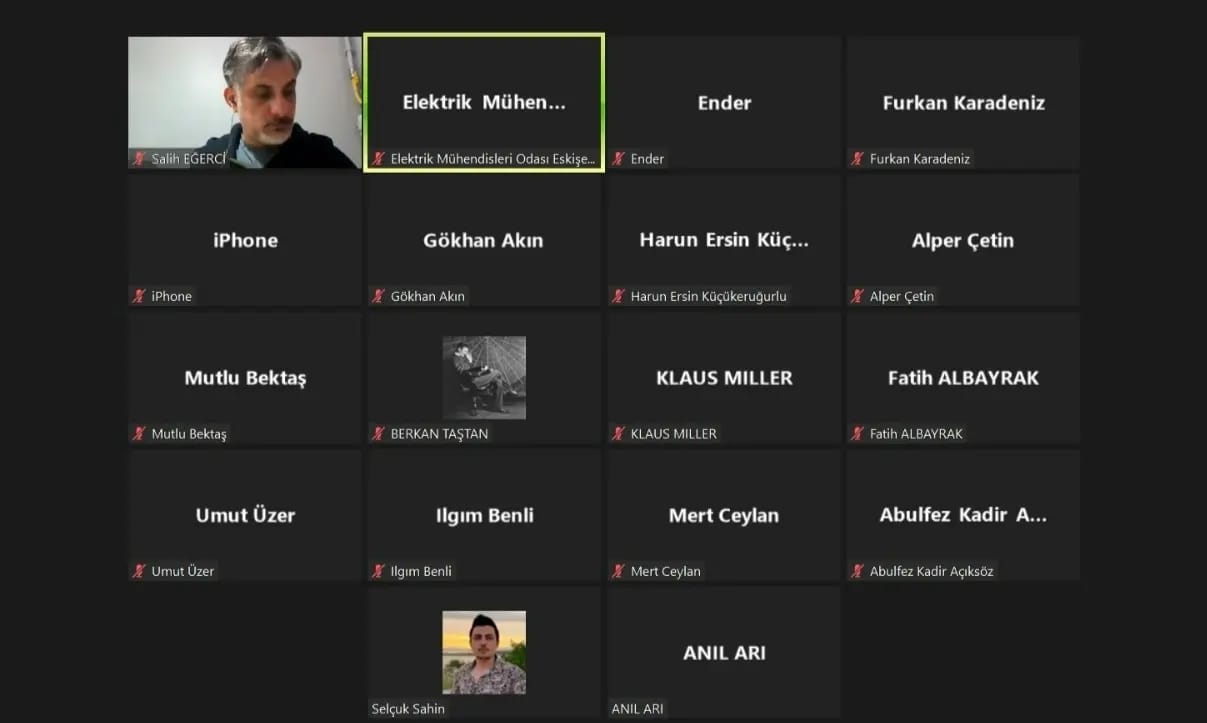
Task: Click muted mic icon beside Gökhan Akın
Action: coord(379,296)
